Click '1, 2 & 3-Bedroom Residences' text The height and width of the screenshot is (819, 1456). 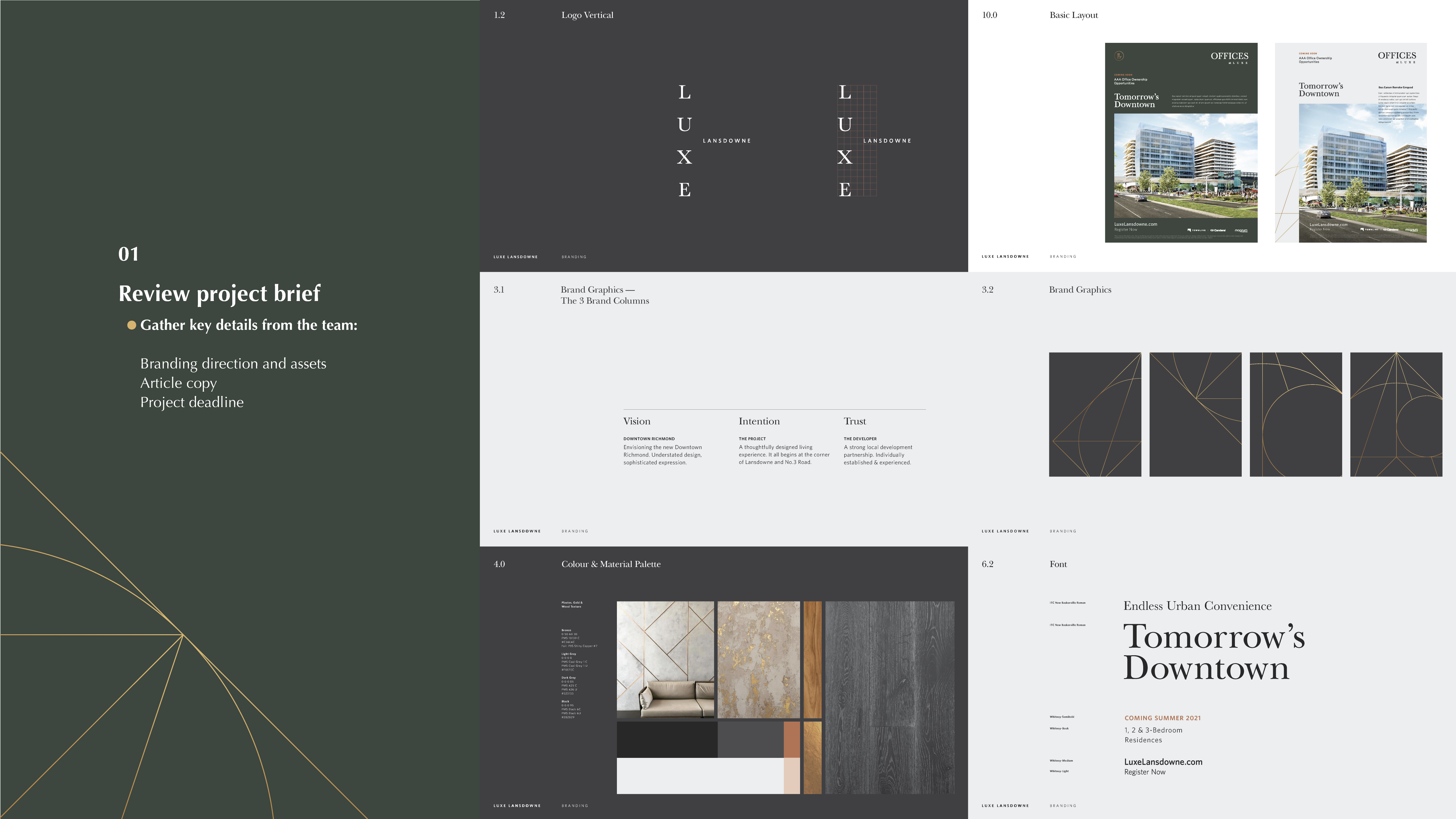(1153, 735)
